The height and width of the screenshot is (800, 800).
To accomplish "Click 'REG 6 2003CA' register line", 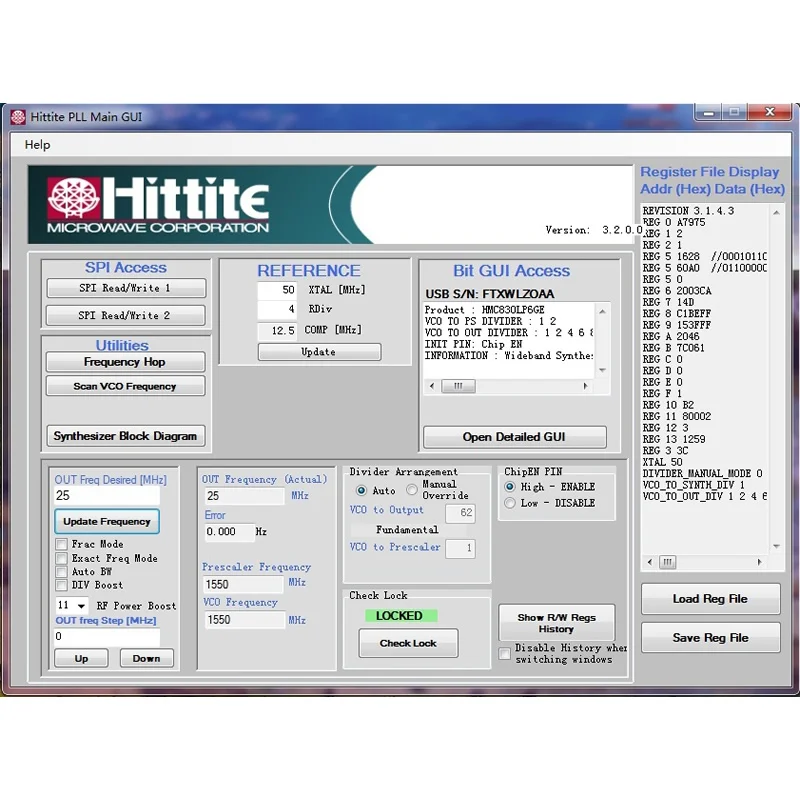I will click(677, 291).
